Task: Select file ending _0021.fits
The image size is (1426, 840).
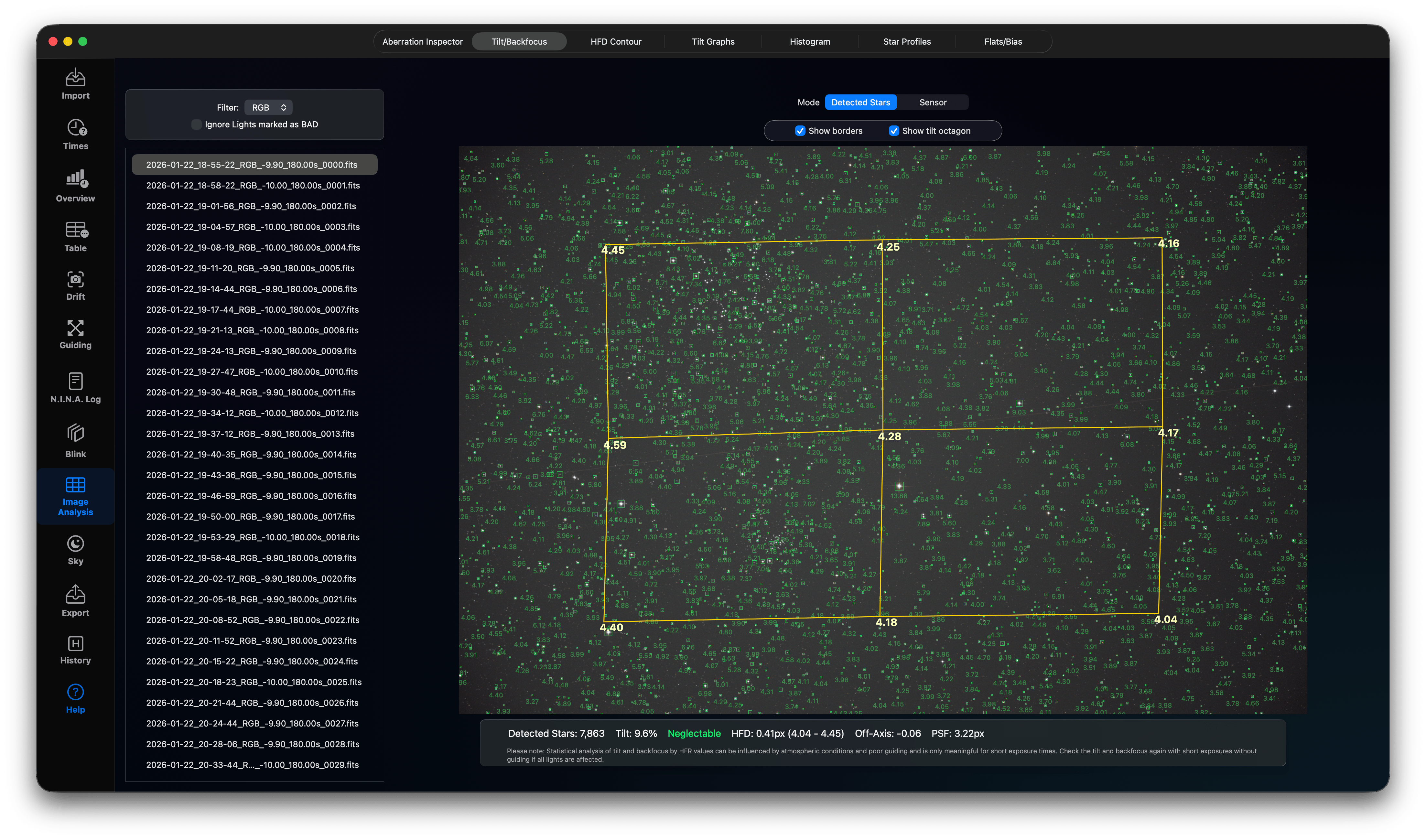Action: [x=255, y=599]
